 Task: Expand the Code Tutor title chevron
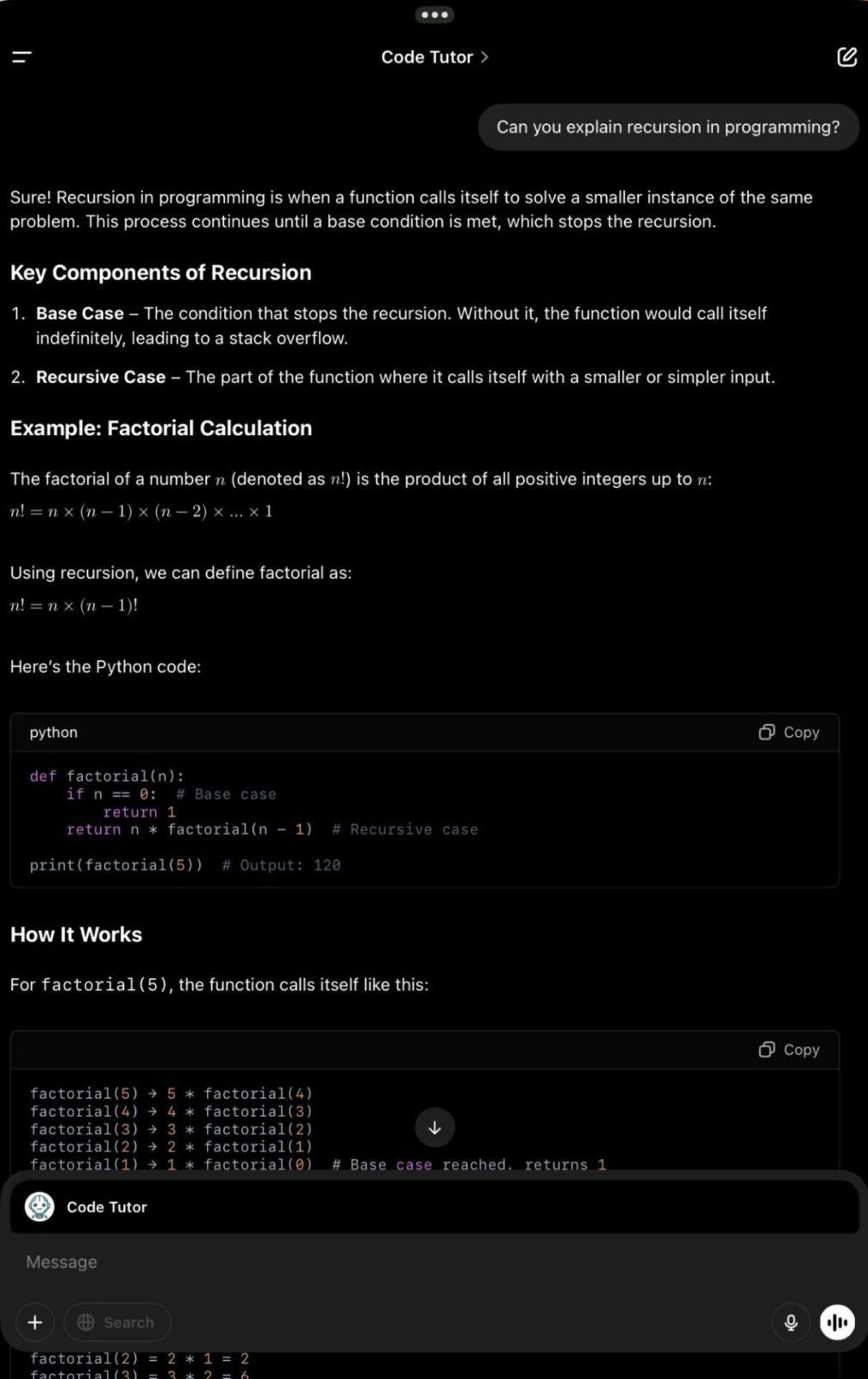point(484,57)
